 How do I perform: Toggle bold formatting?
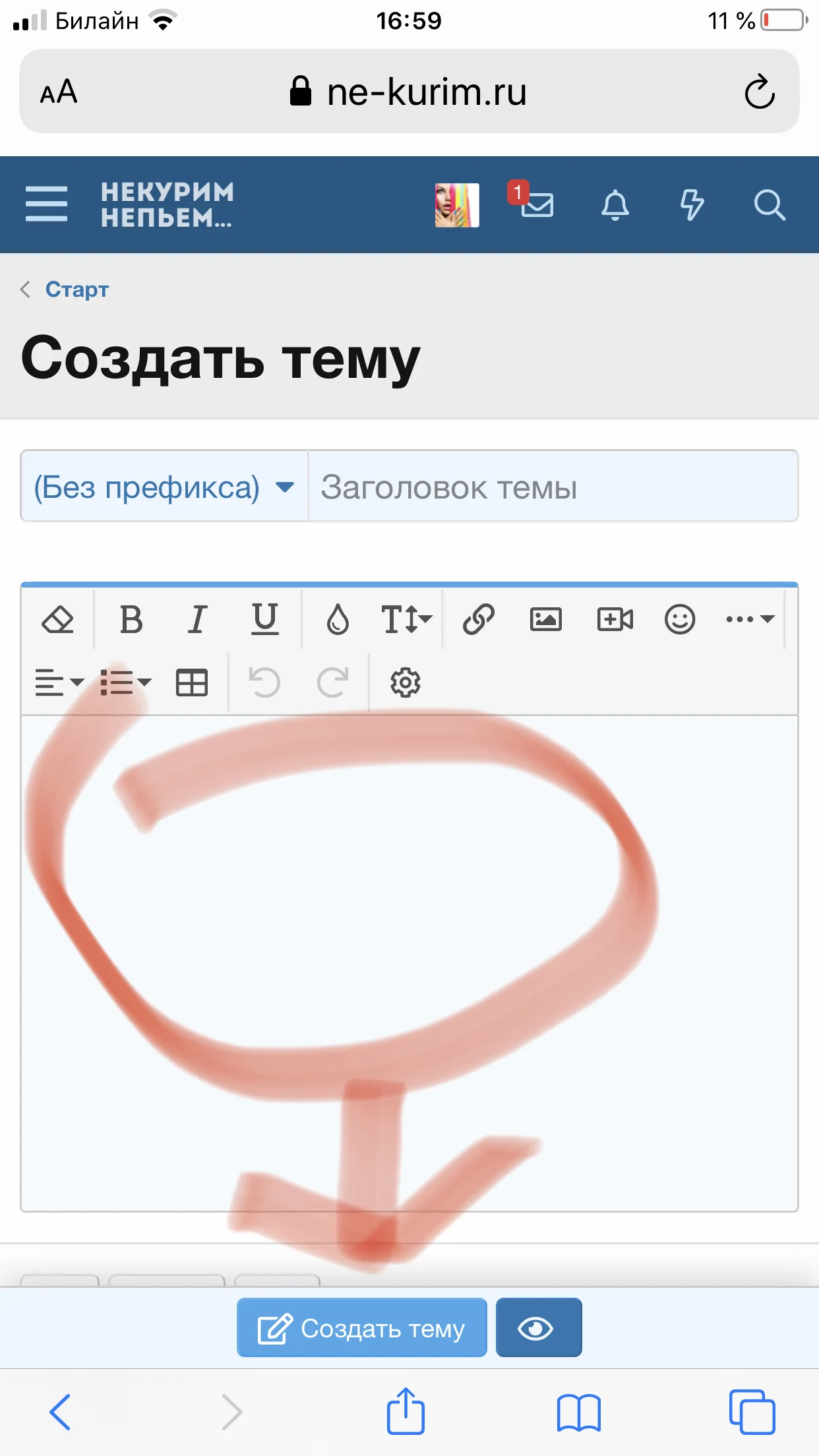tap(131, 619)
